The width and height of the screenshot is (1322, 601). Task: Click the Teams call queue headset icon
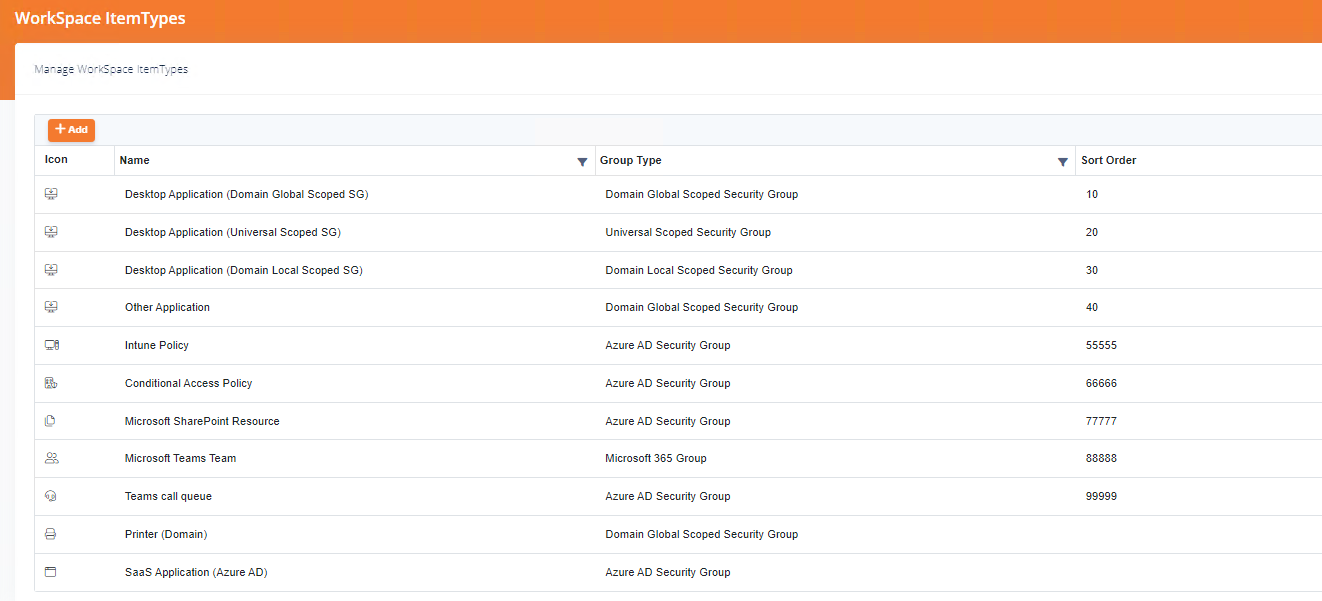[51, 496]
